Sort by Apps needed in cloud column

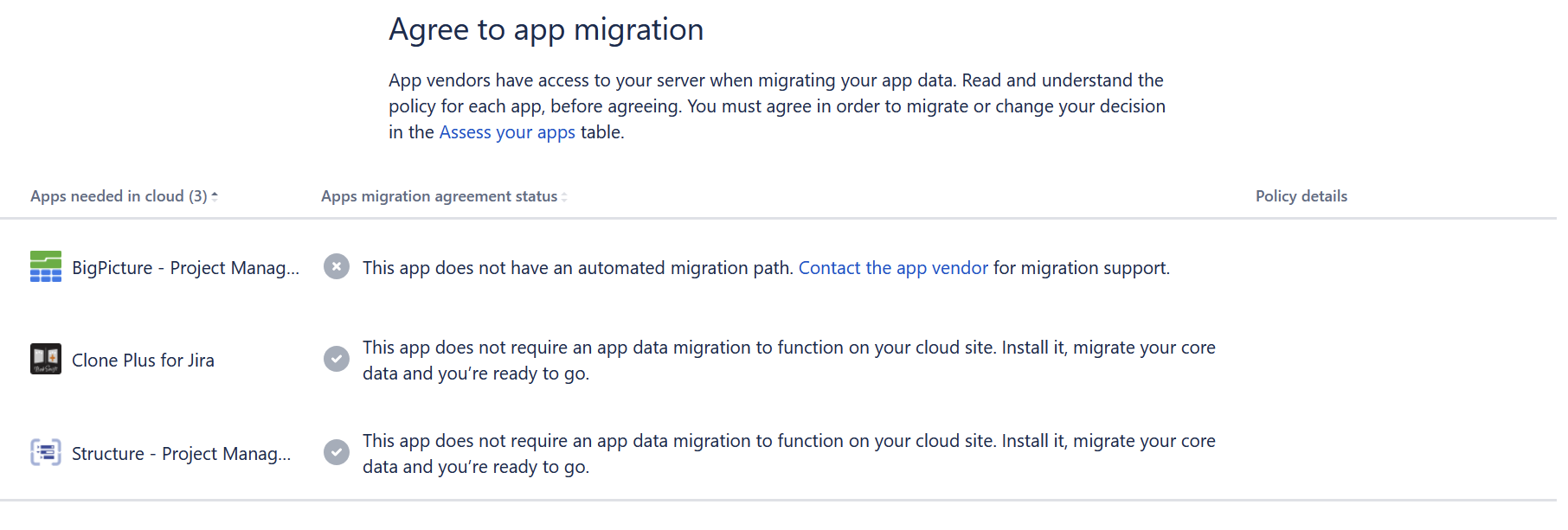tap(124, 196)
